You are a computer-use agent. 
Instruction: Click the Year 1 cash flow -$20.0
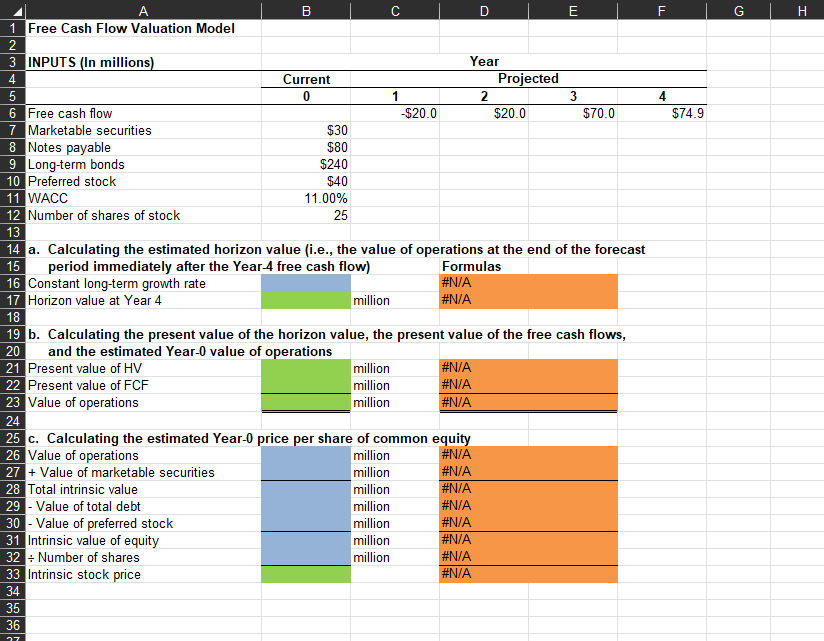395,113
